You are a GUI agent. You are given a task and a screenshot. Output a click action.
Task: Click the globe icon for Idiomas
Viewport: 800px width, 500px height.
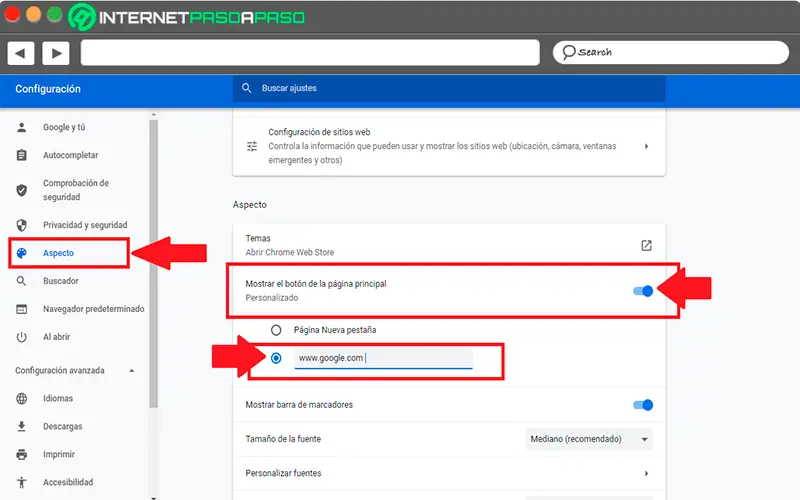[x=21, y=398]
